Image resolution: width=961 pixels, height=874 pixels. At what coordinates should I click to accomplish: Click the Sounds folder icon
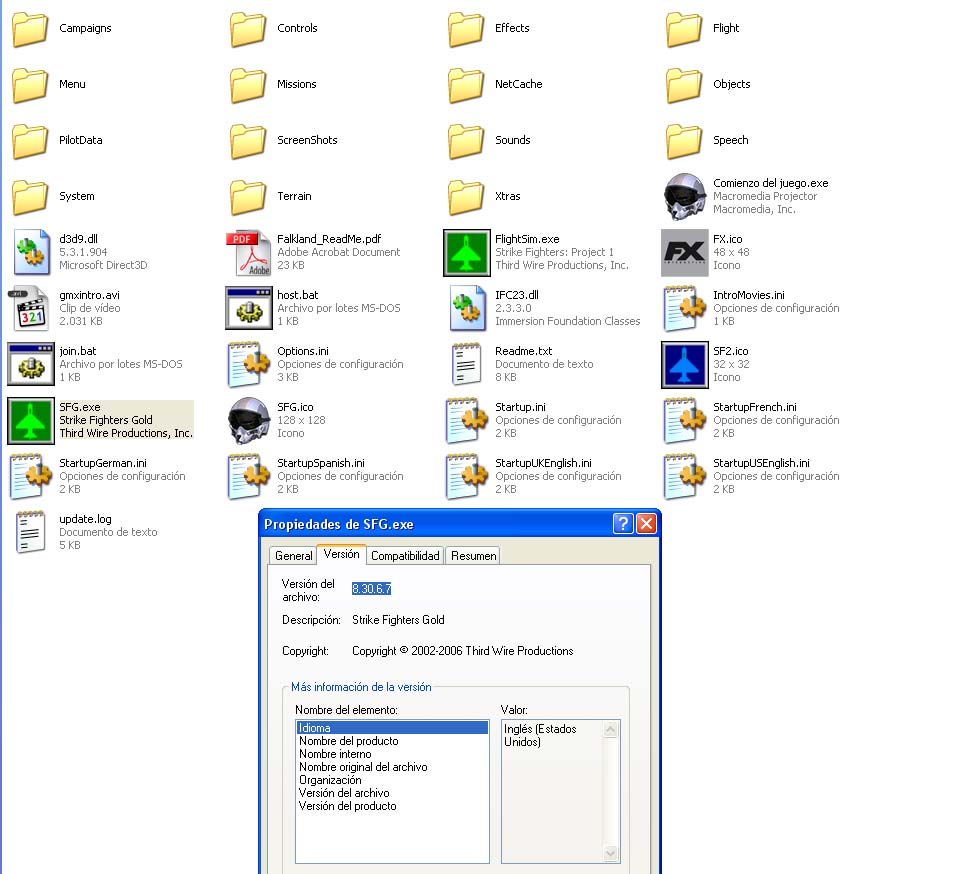tap(466, 140)
